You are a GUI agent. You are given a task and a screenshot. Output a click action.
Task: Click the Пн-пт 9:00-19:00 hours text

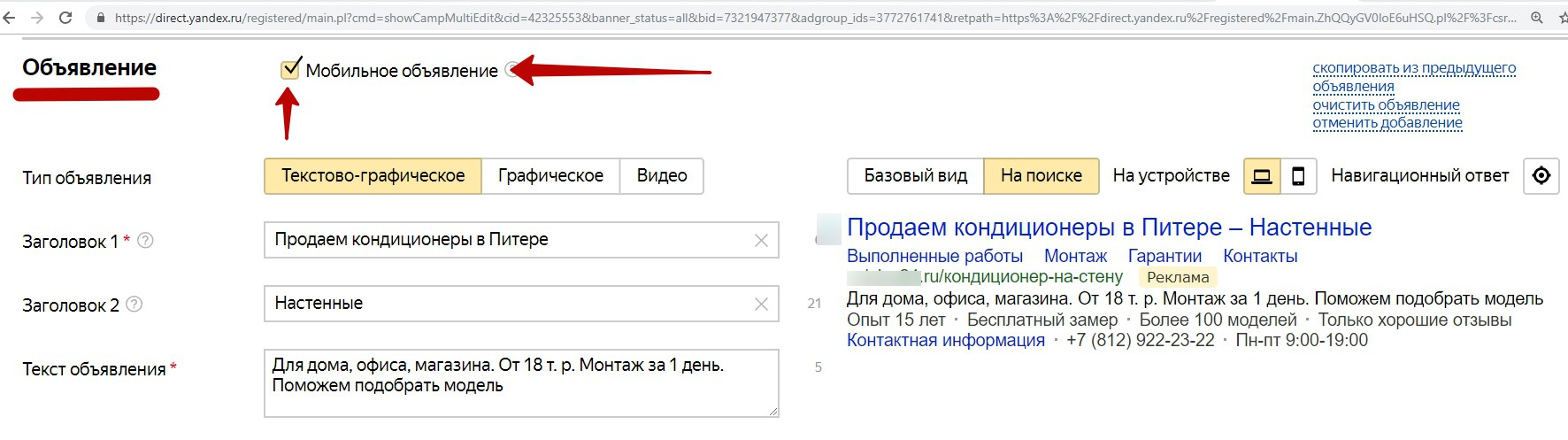click(1302, 340)
